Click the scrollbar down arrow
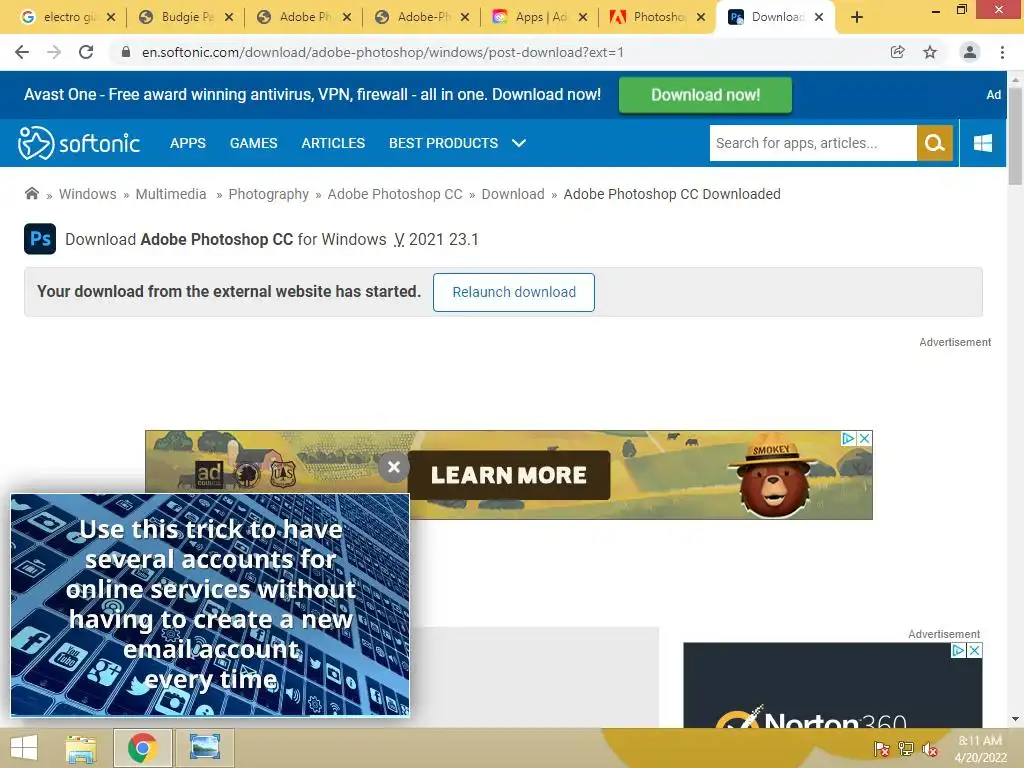The image size is (1024, 768). pyautogui.click(x=1015, y=719)
